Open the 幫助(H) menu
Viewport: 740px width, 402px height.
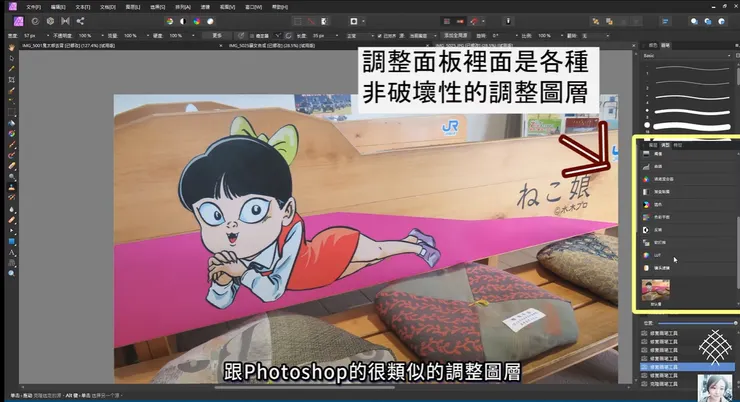(x=280, y=7)
